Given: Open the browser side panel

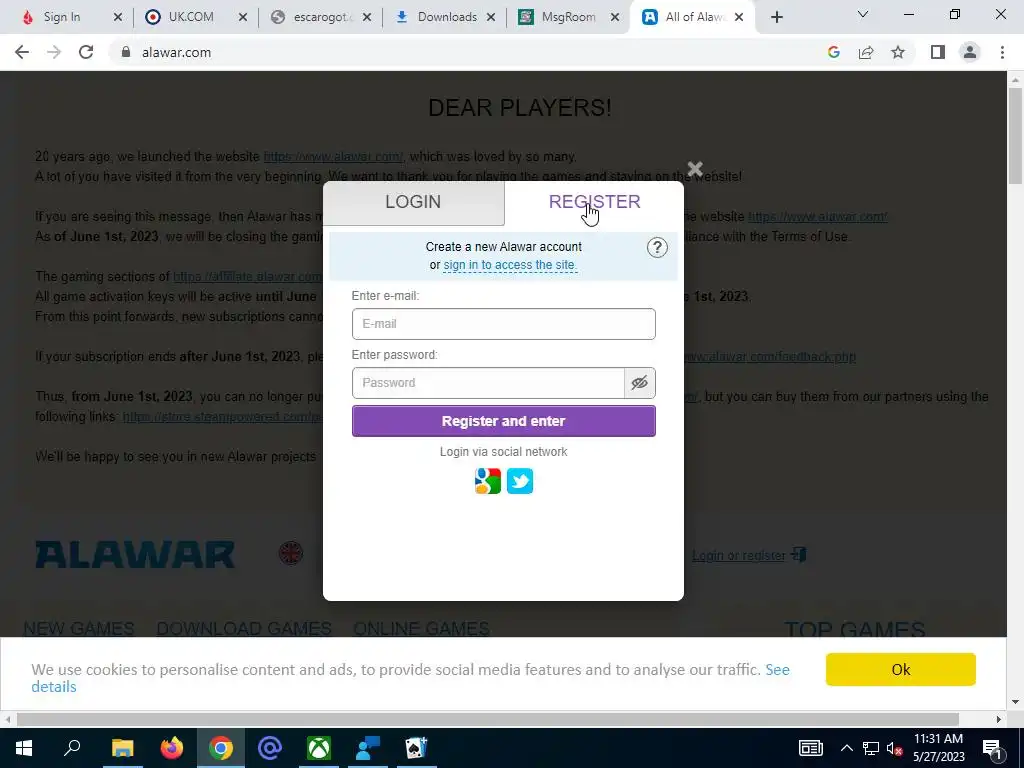Looking at the screenshot, I should (x=938, y=52).
